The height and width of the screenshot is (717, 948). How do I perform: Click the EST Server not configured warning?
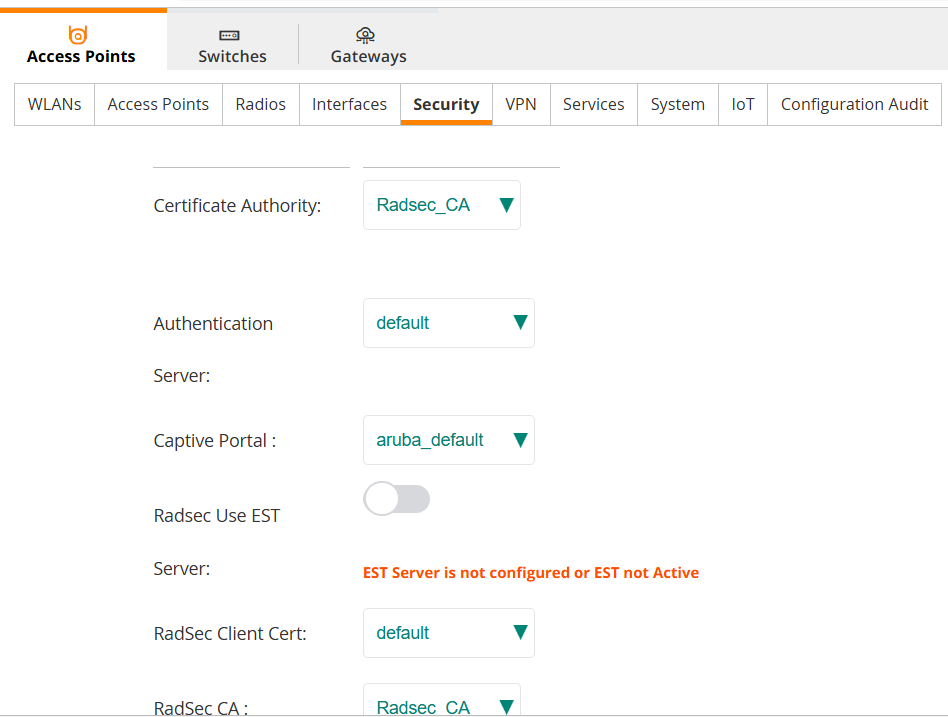coord(531,573)
